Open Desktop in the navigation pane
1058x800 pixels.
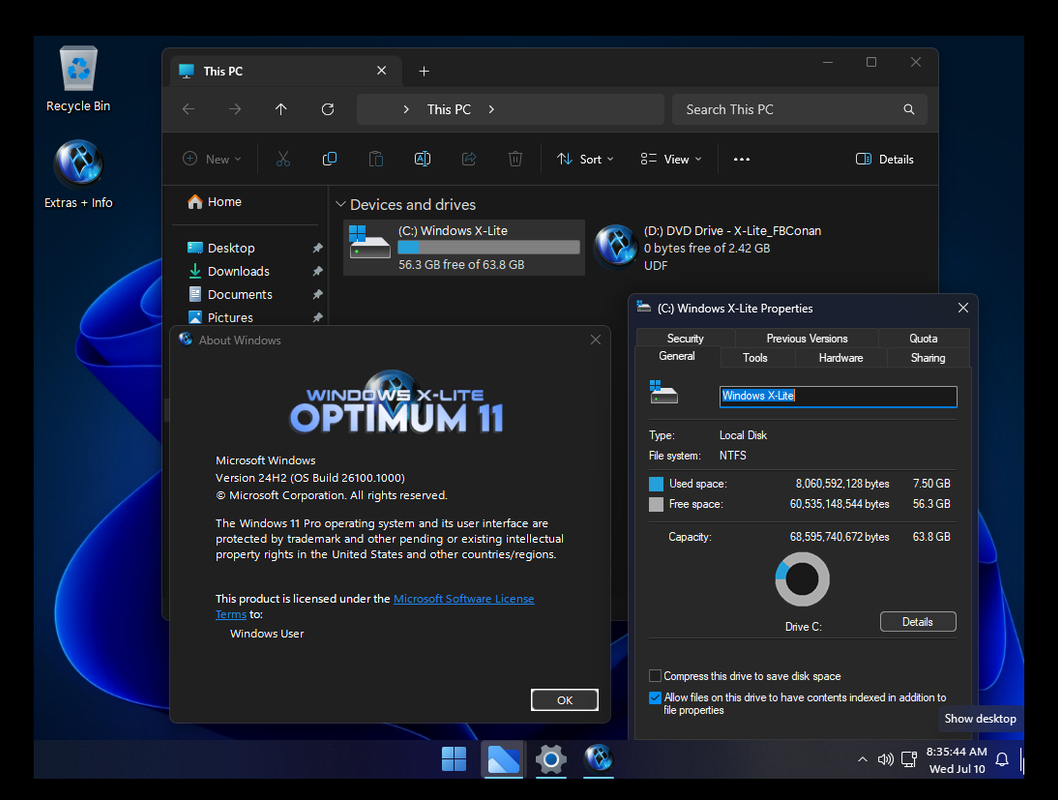tap(221, 248)
